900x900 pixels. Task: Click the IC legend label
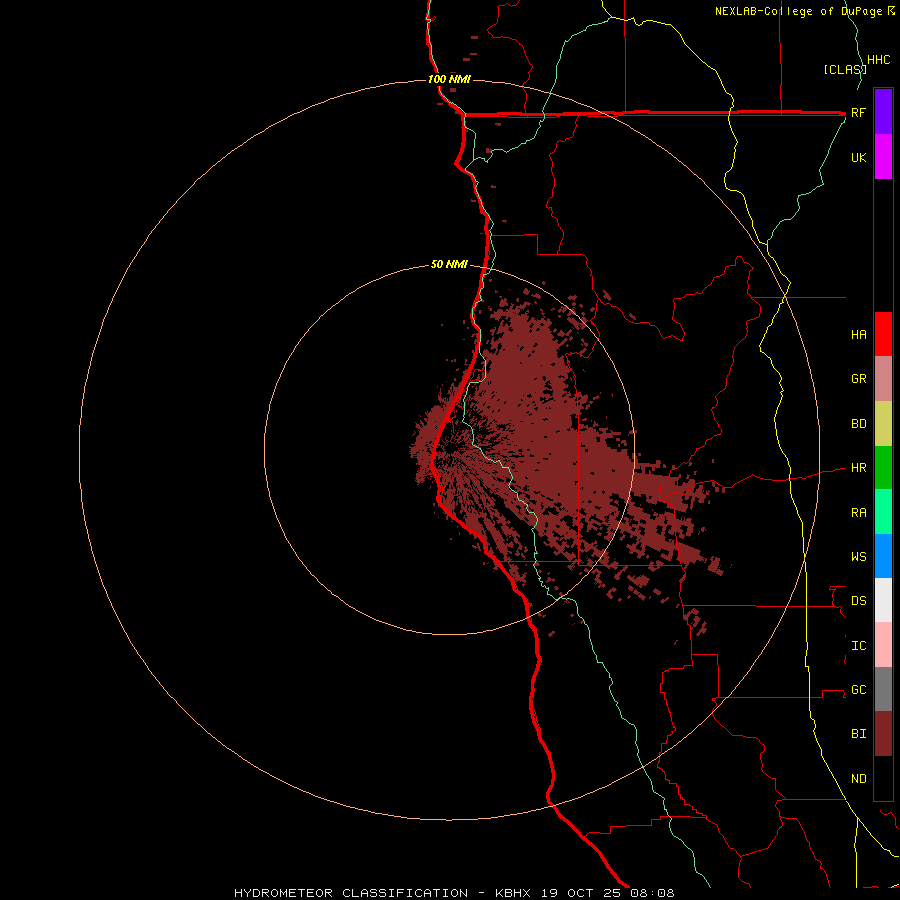pyautogui.click(x=859, y=646)
